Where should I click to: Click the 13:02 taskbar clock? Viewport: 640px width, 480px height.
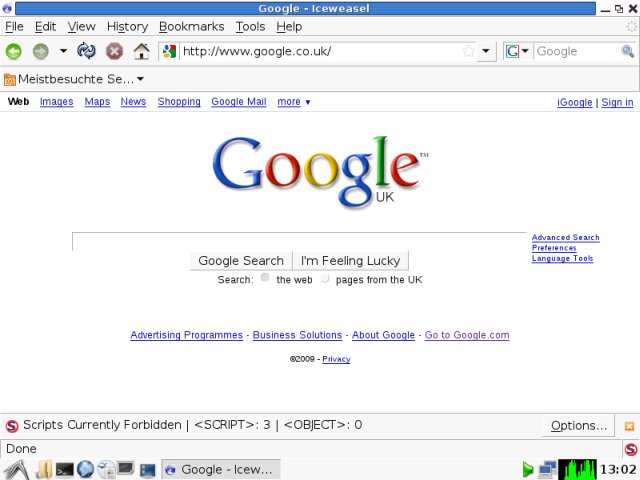pos(618,470)
